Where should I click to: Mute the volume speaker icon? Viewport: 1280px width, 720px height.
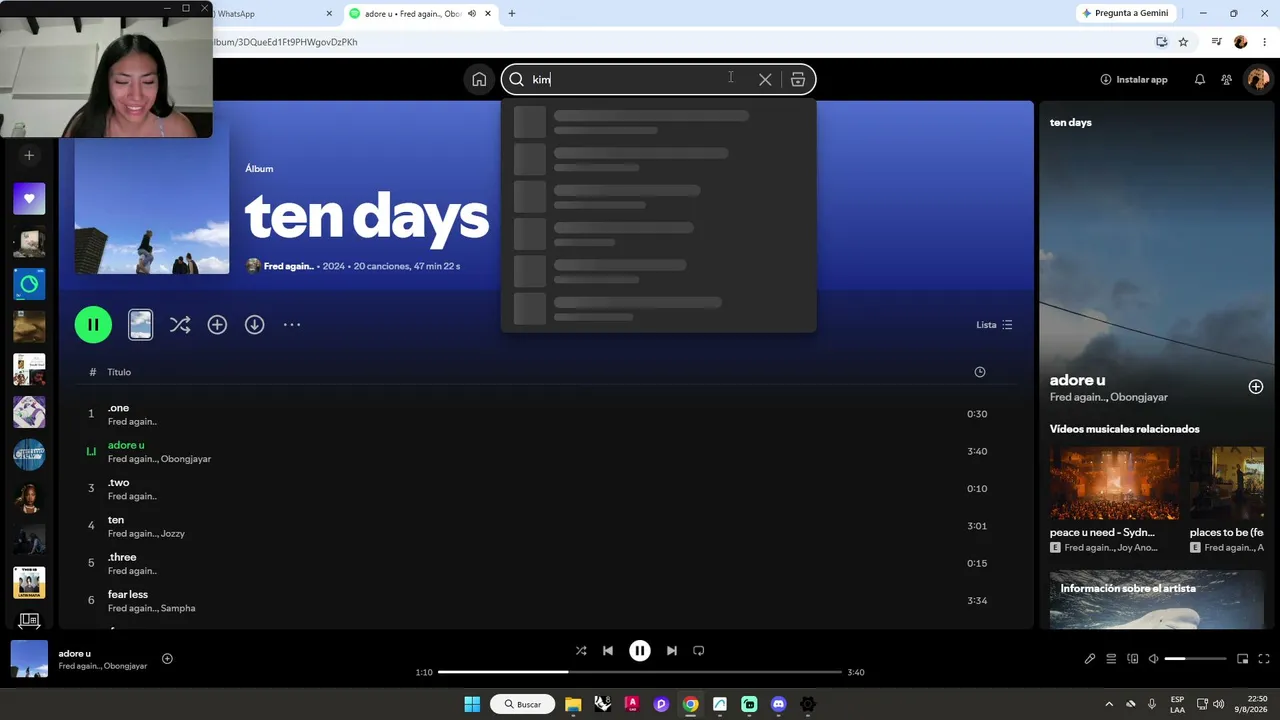pos(1153,659)
